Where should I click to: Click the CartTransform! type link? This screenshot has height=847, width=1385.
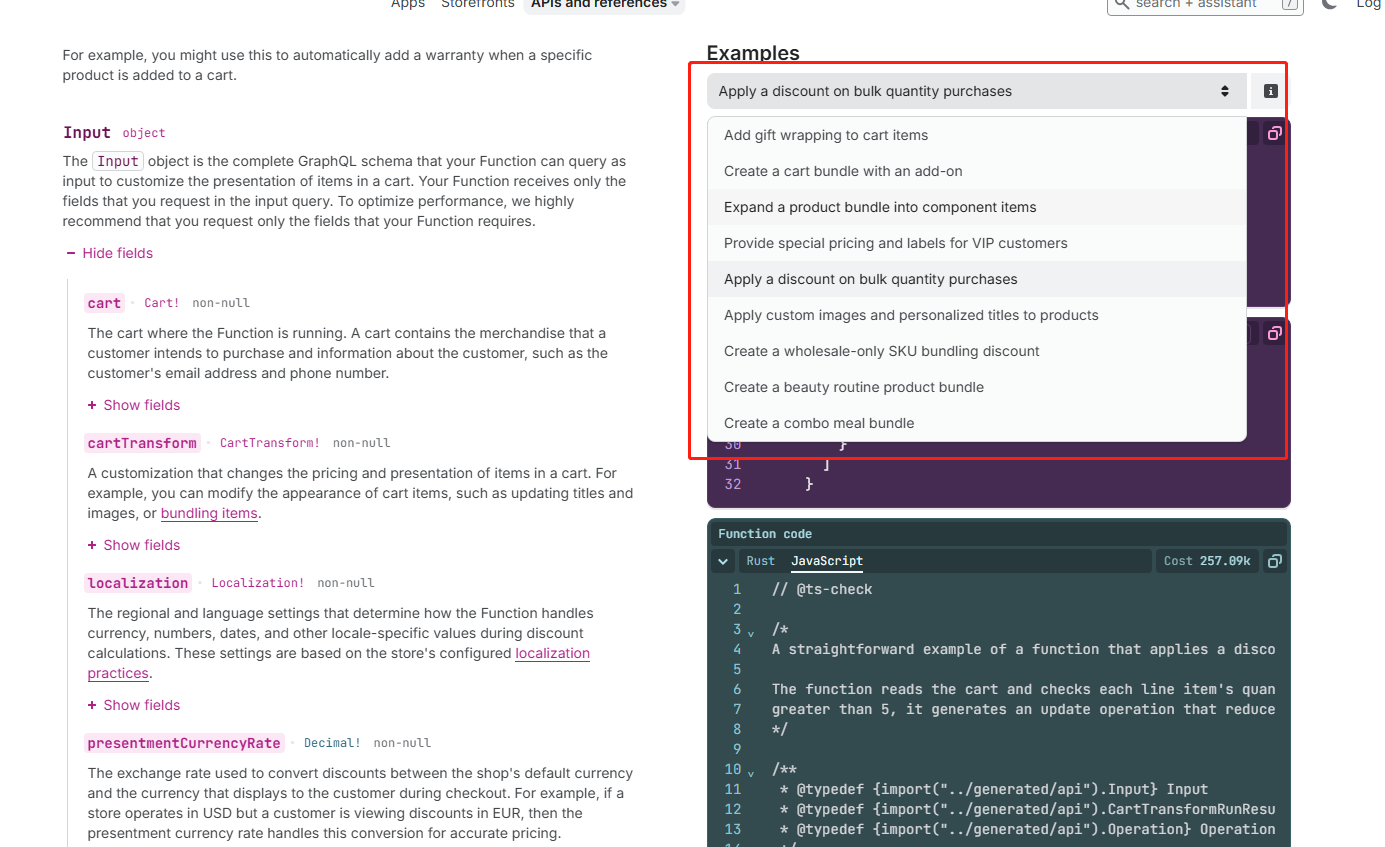270,443
